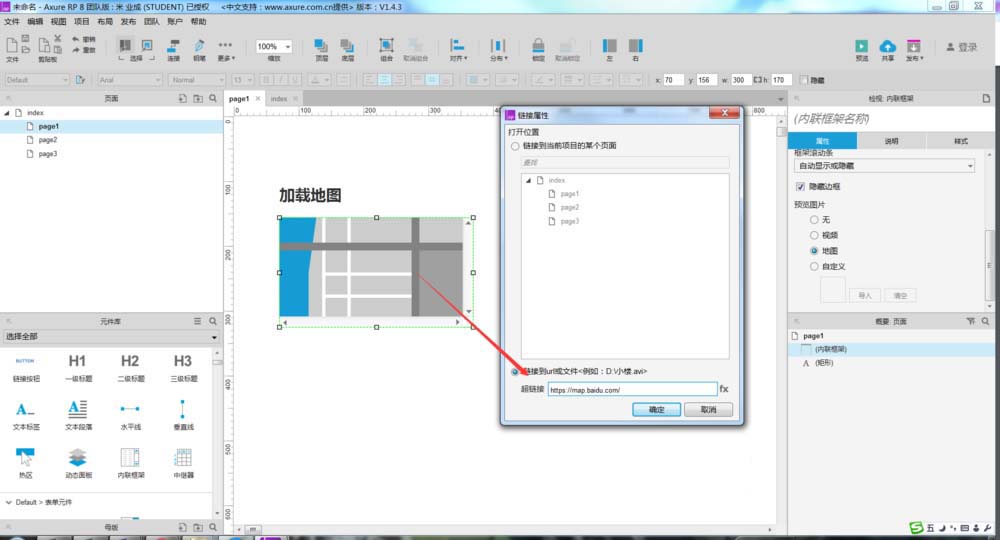1000x540 pixels.
Task: Select the link to URL or file radio
Action: point(515,372)
